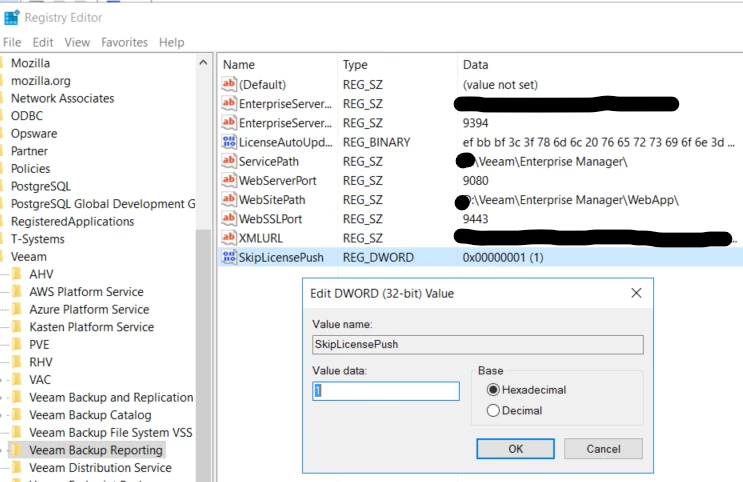Select the mozilla.org registry key
Viewport: 743px width, 482px height.
(41, 81)
